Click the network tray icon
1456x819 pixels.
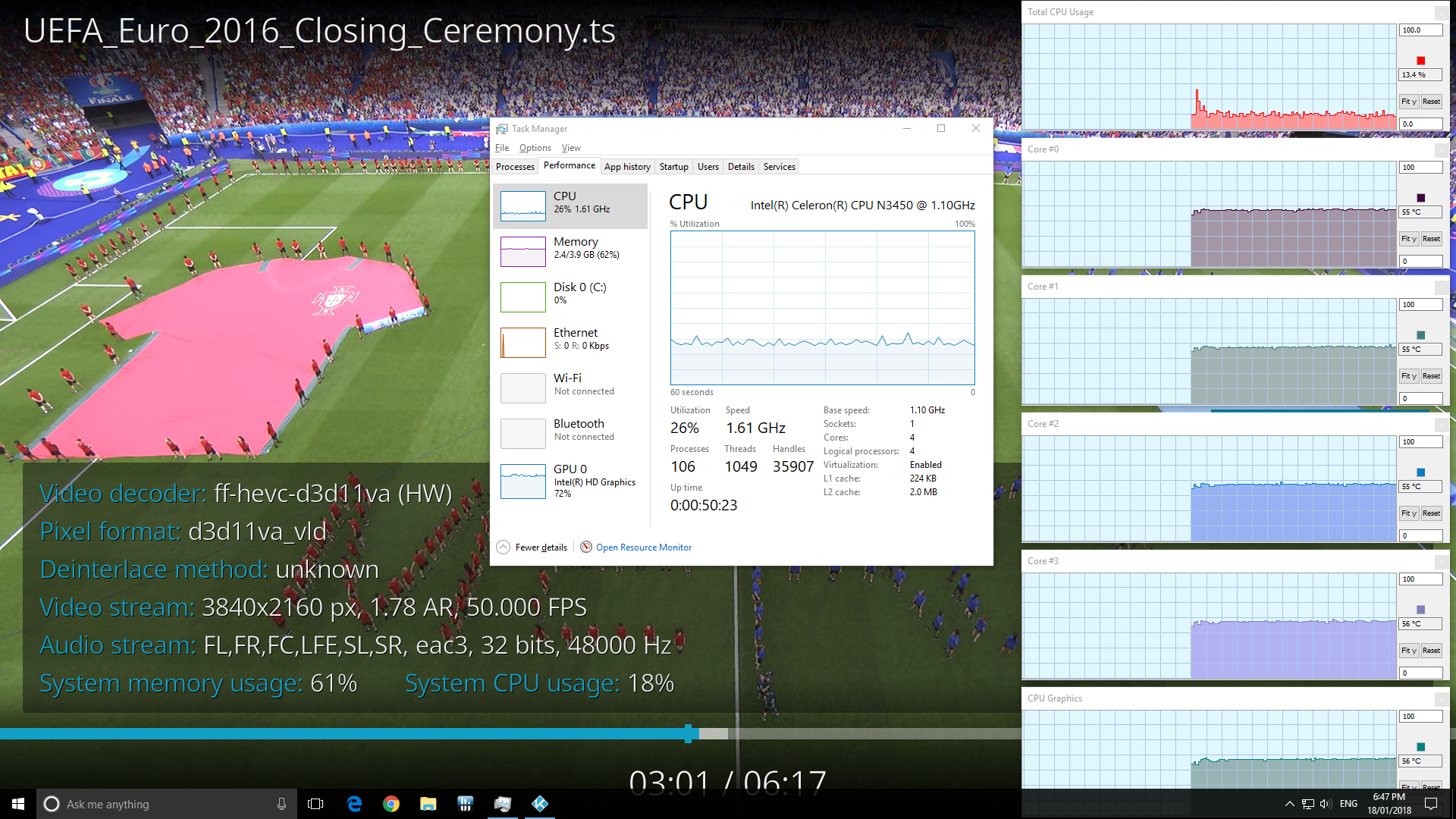pyautogui.click(x=1308, y=804)
